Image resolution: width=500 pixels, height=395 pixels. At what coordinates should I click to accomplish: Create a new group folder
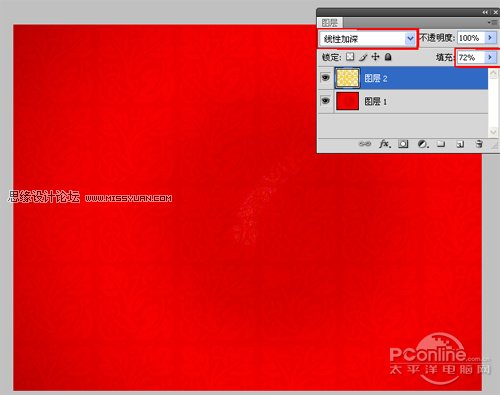click(x=441, y=144)
